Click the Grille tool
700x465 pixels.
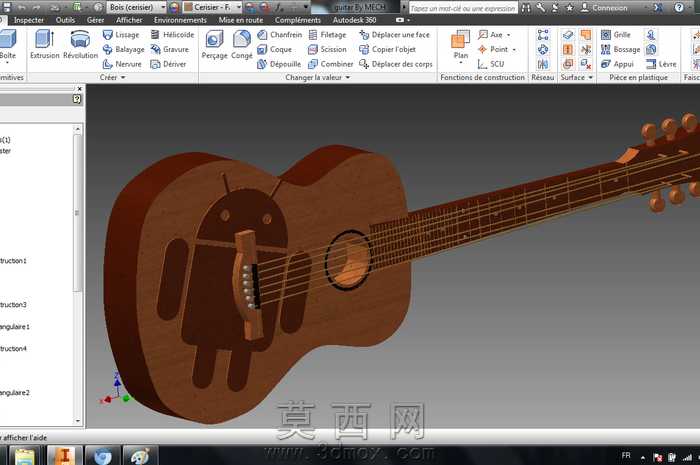616,34
